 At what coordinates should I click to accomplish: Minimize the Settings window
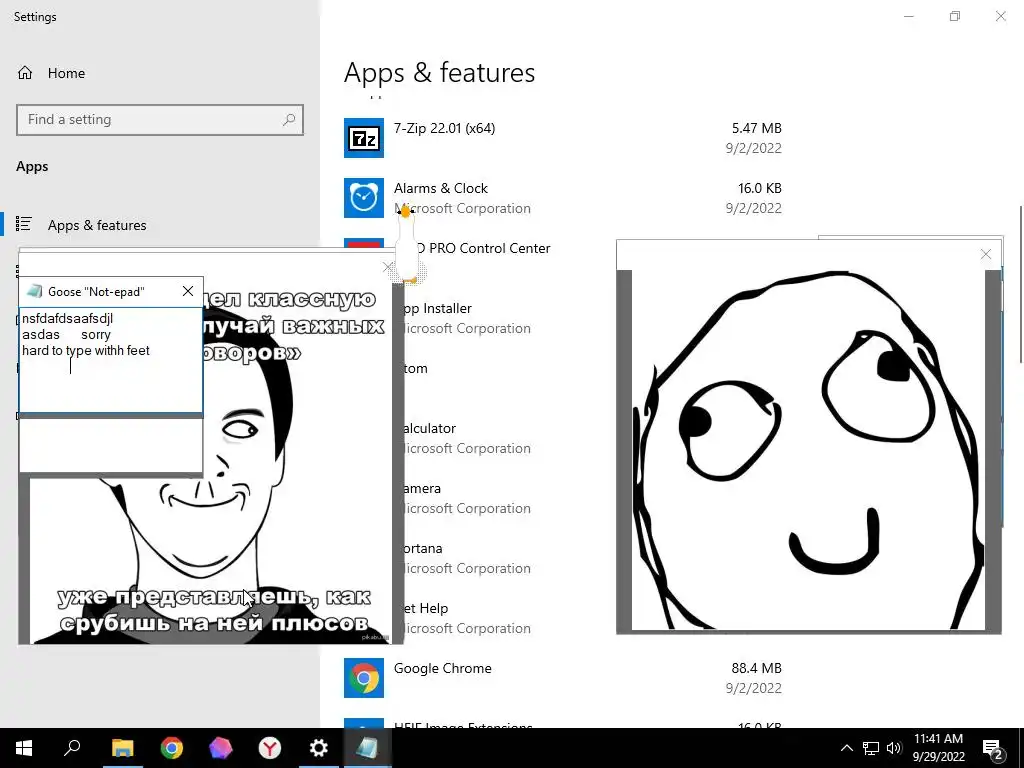pos(908,16)
